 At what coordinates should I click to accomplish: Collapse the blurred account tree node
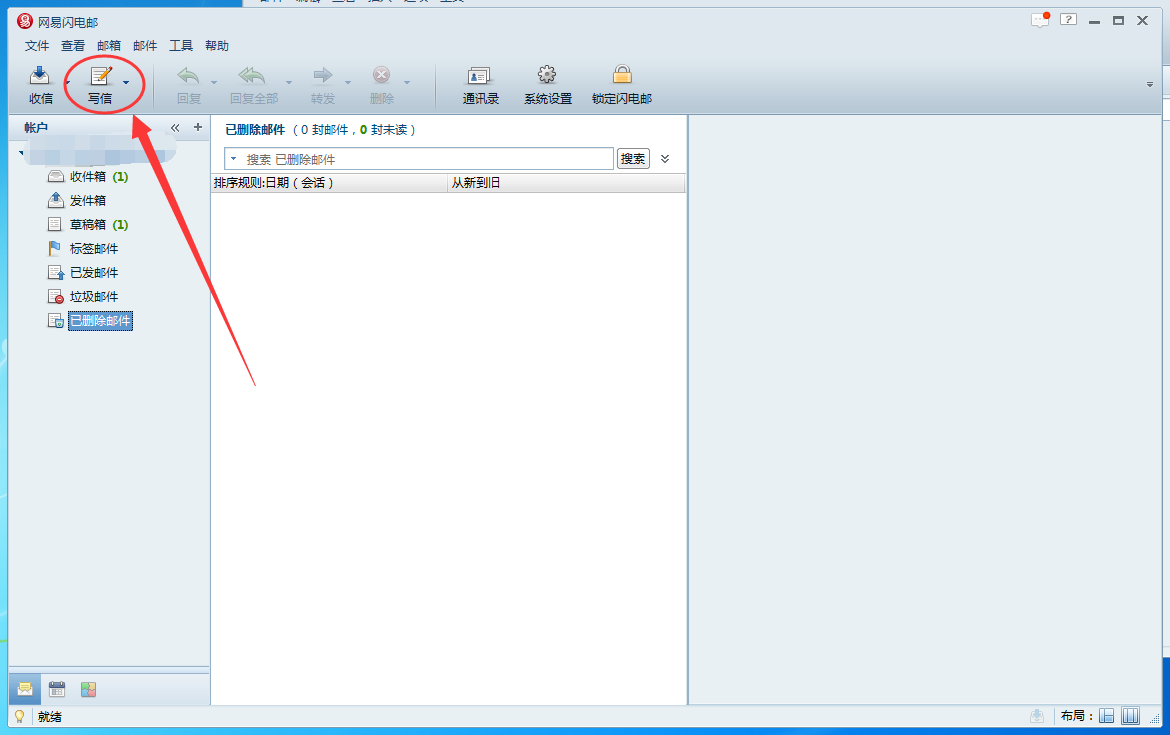pos(22,152)
